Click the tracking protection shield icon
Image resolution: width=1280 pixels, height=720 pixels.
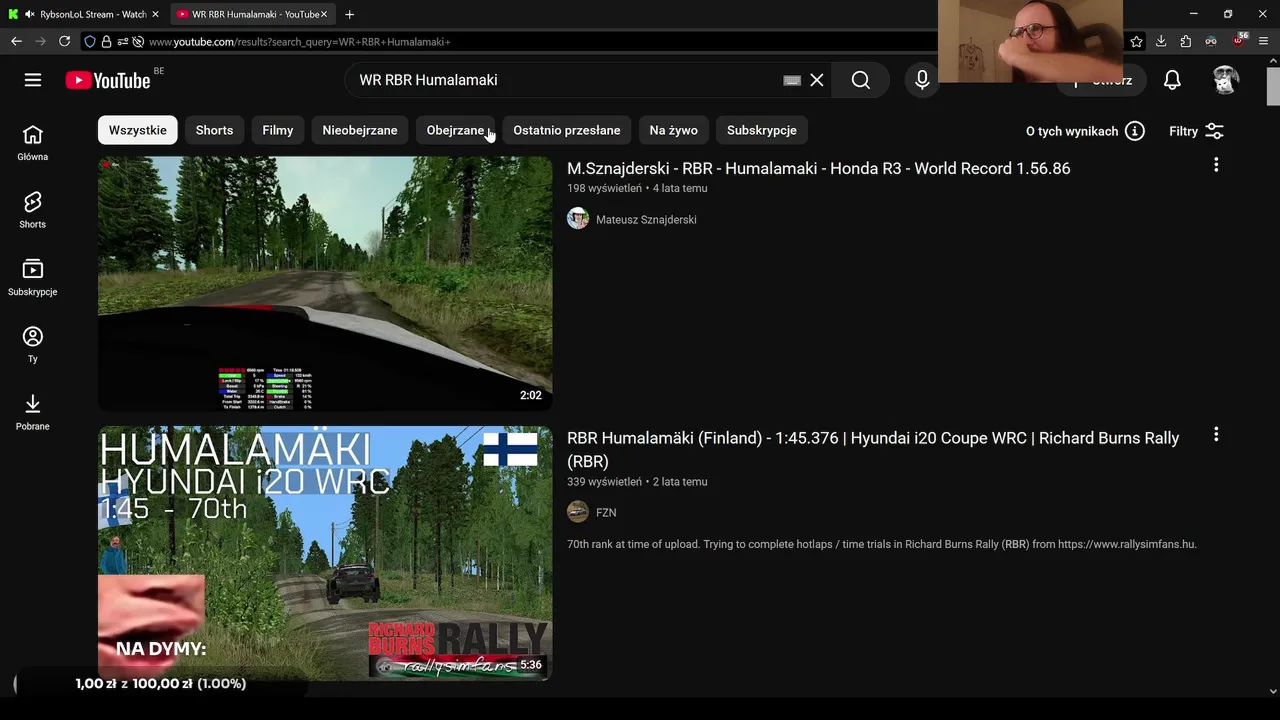pos(90,41)
